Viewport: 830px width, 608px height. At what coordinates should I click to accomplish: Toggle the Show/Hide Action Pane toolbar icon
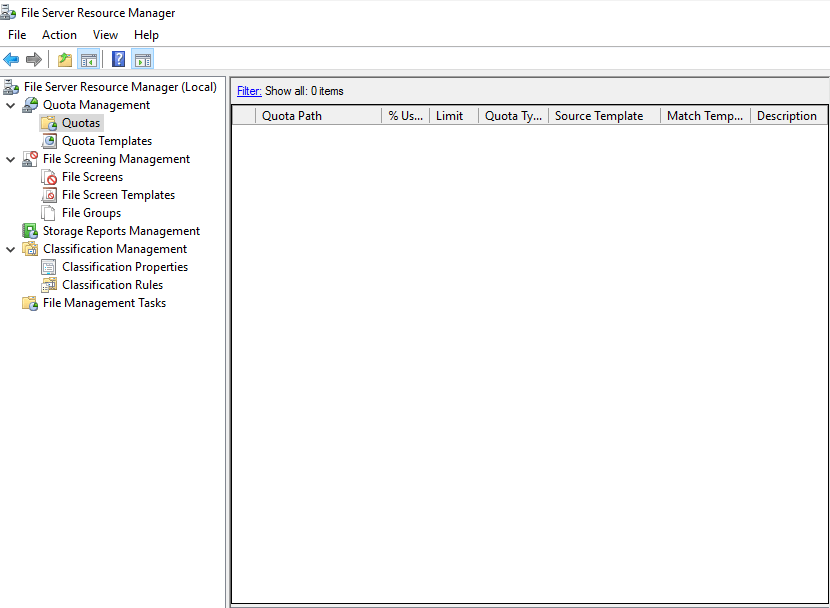(x=142, y=59)
